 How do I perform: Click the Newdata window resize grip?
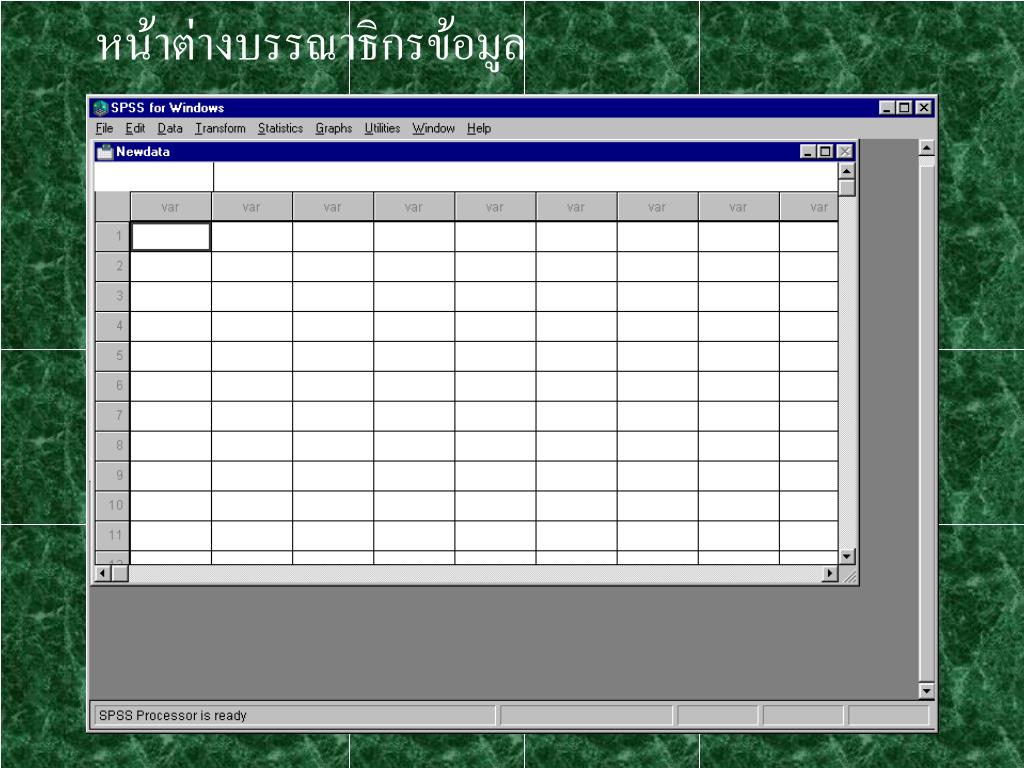848,575
